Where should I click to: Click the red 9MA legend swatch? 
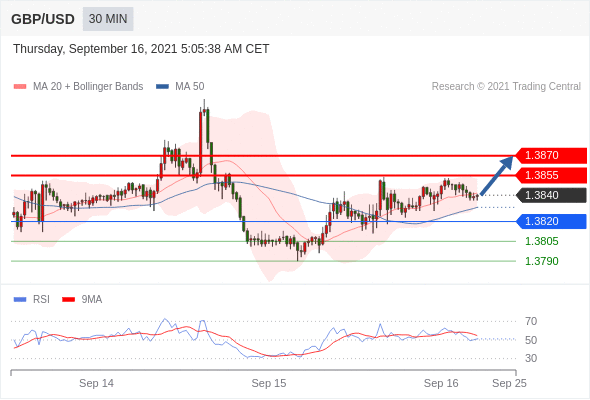(x=68, y=300)
